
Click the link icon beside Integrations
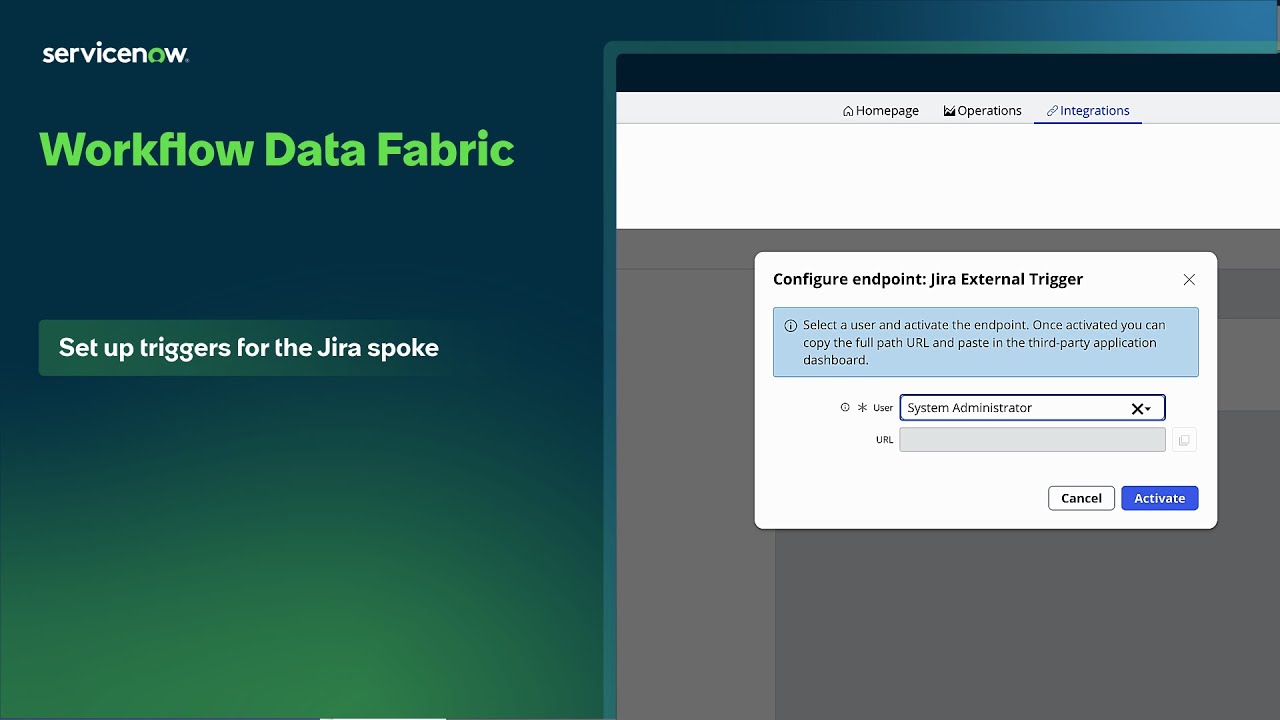click(1051, 110)
